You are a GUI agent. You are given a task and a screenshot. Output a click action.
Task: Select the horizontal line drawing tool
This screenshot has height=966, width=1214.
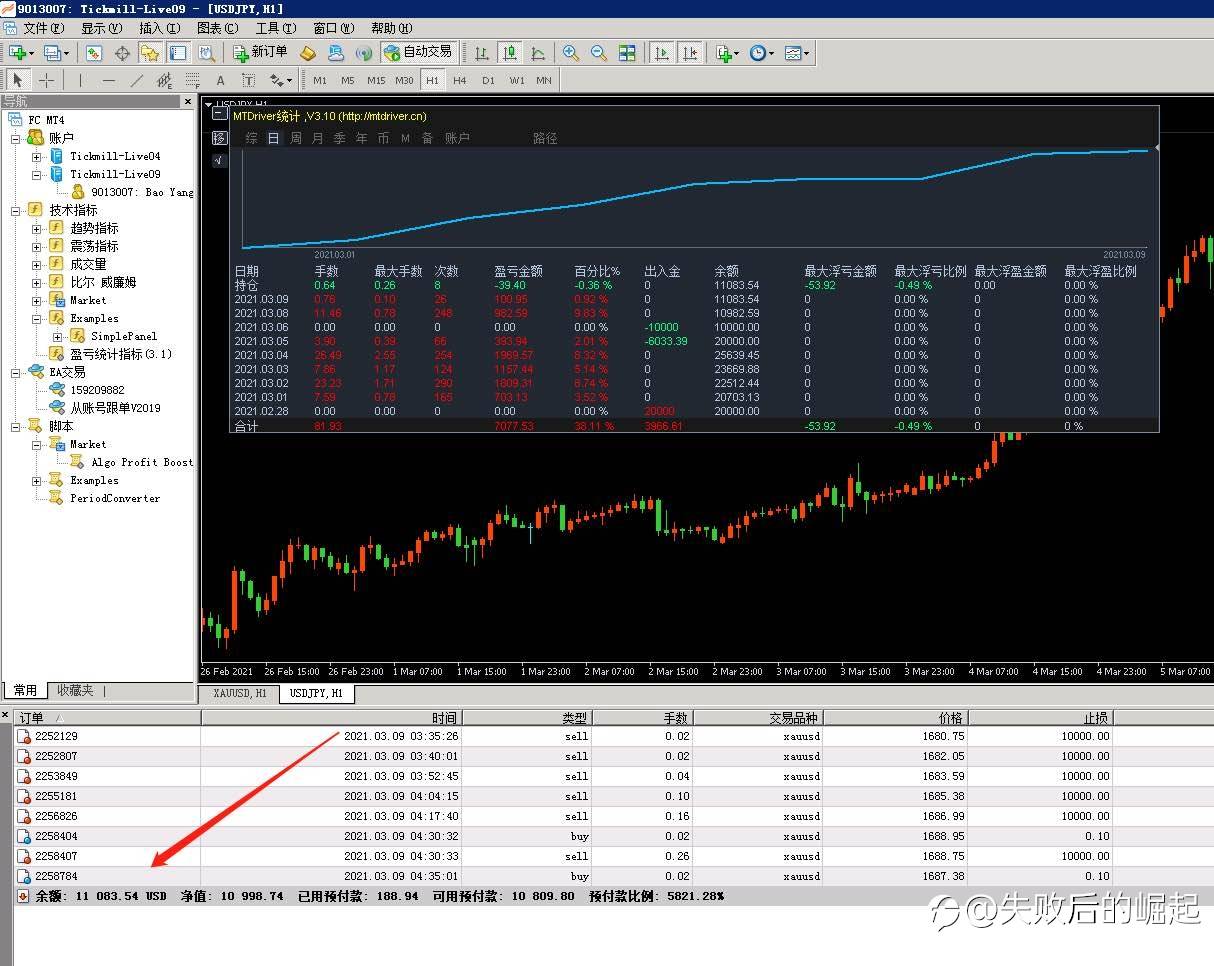coord(109,80)
